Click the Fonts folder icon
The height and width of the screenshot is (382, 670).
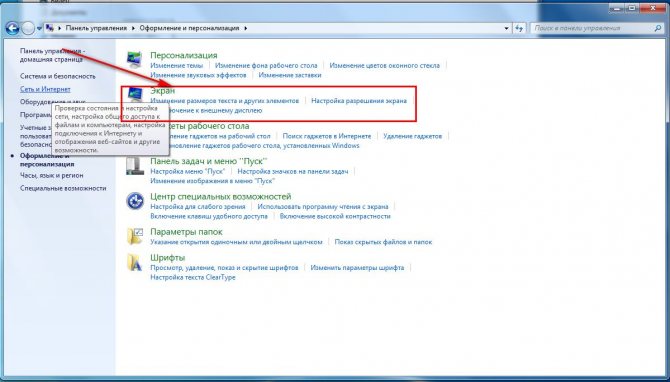point(135,262)
